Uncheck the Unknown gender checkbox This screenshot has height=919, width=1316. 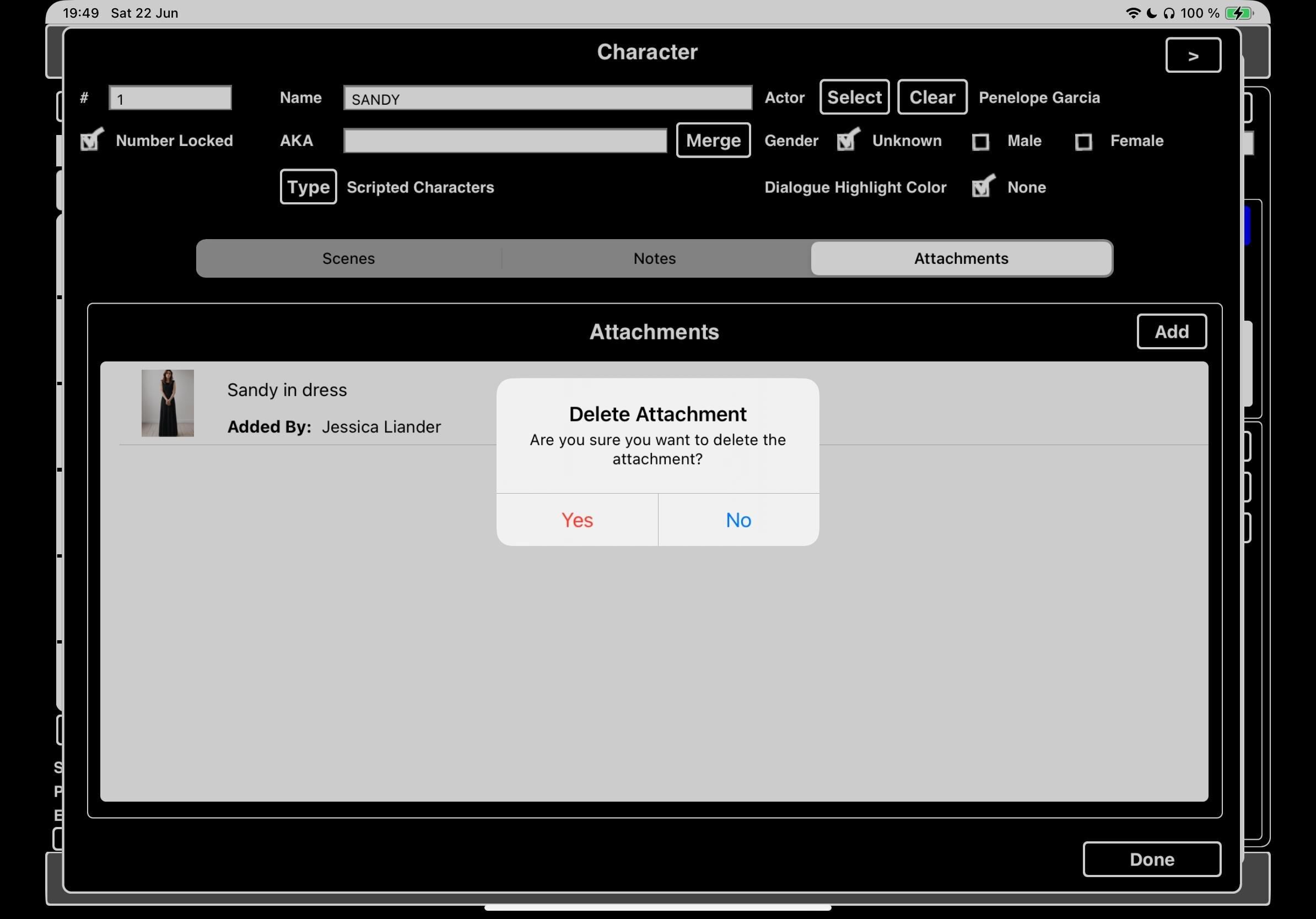tap(847, 140)
